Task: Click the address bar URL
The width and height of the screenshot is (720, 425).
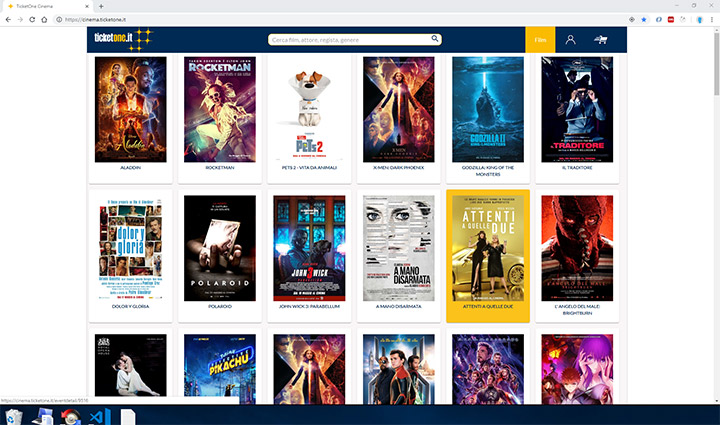Action: click(96, 19)
